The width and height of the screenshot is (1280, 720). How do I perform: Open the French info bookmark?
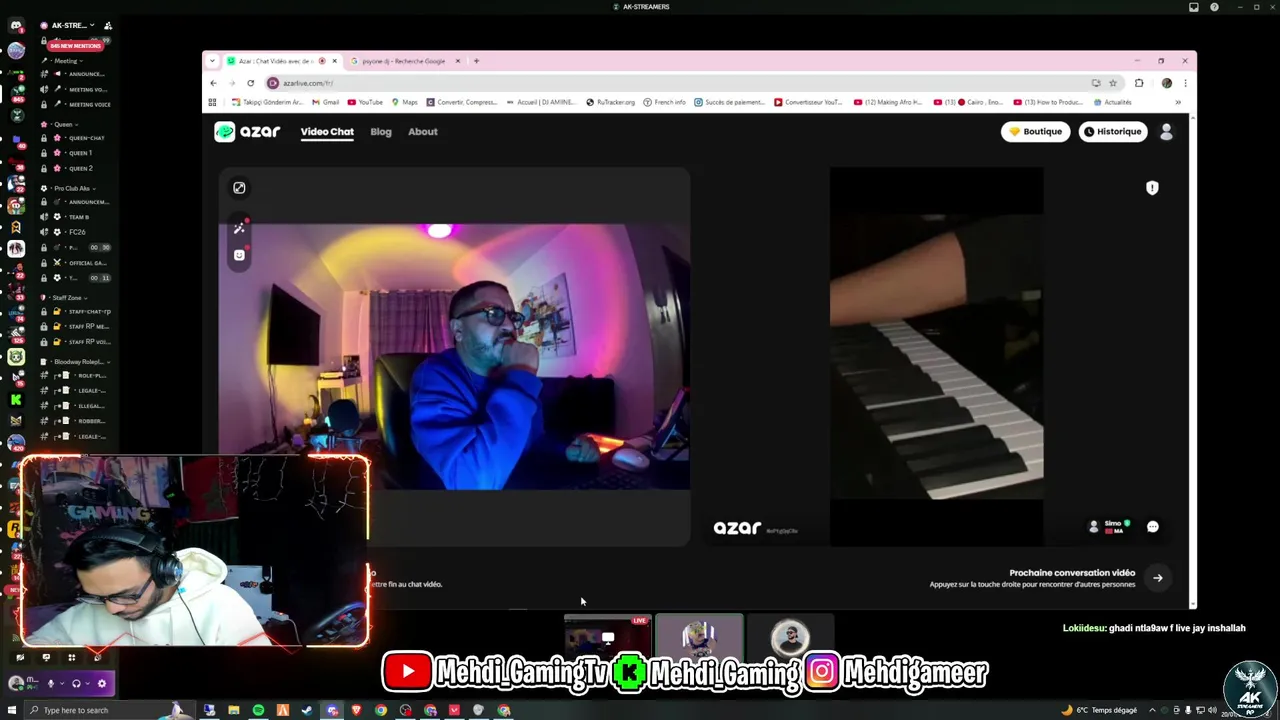pyautogui.click(x=665, y=102)
